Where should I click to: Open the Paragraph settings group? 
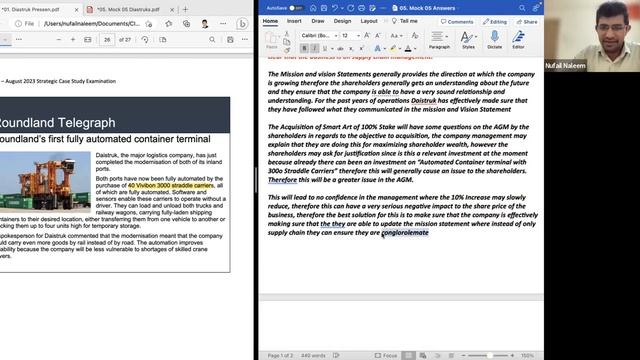(x=439, y=40)
